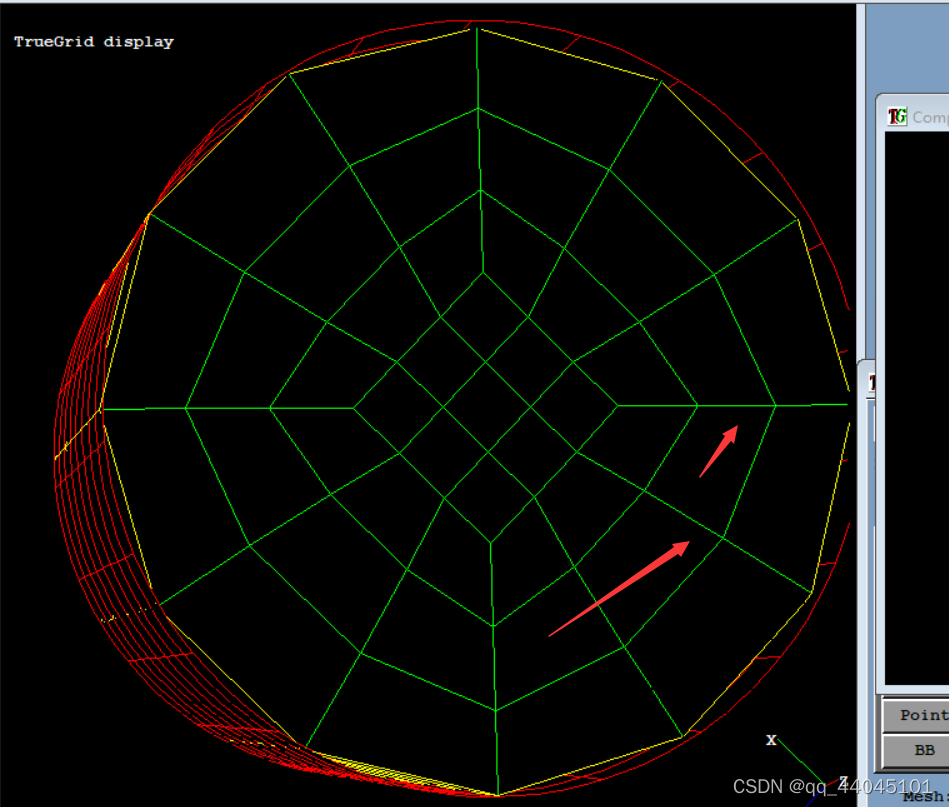This screenshot has width=949, height=807.
Task: Click the X axis label of the orientation triad
Action: (x=771, y=740)
